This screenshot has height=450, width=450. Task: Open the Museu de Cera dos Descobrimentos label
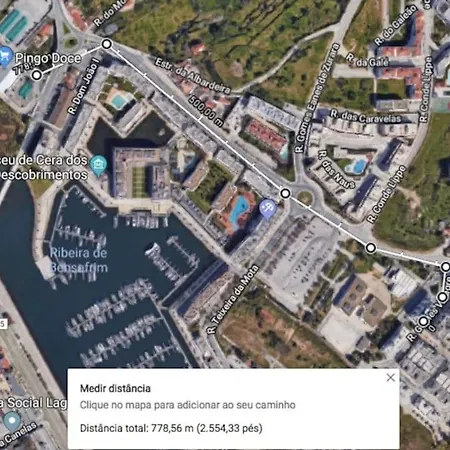[44, 167]
